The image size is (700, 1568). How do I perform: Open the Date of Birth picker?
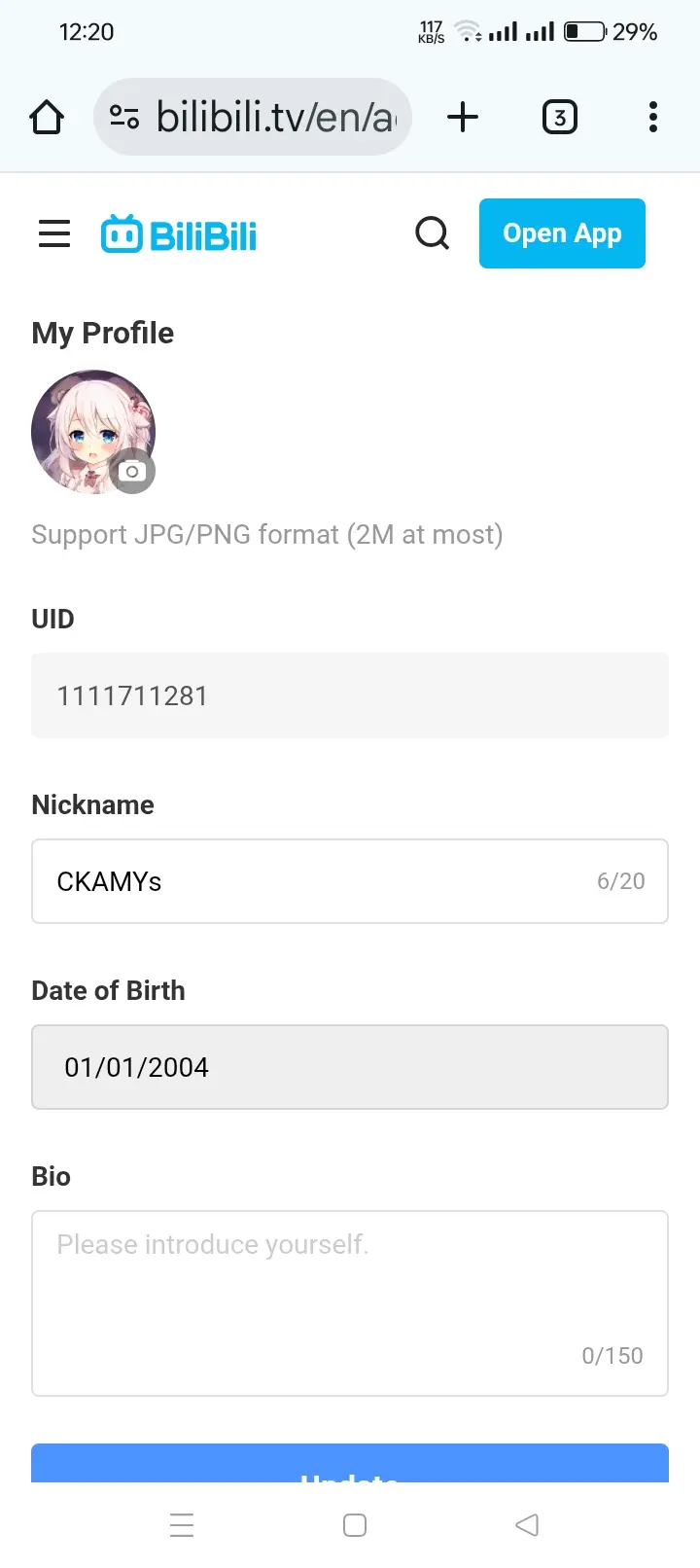pyautogui.click(x=350, y=1067)
